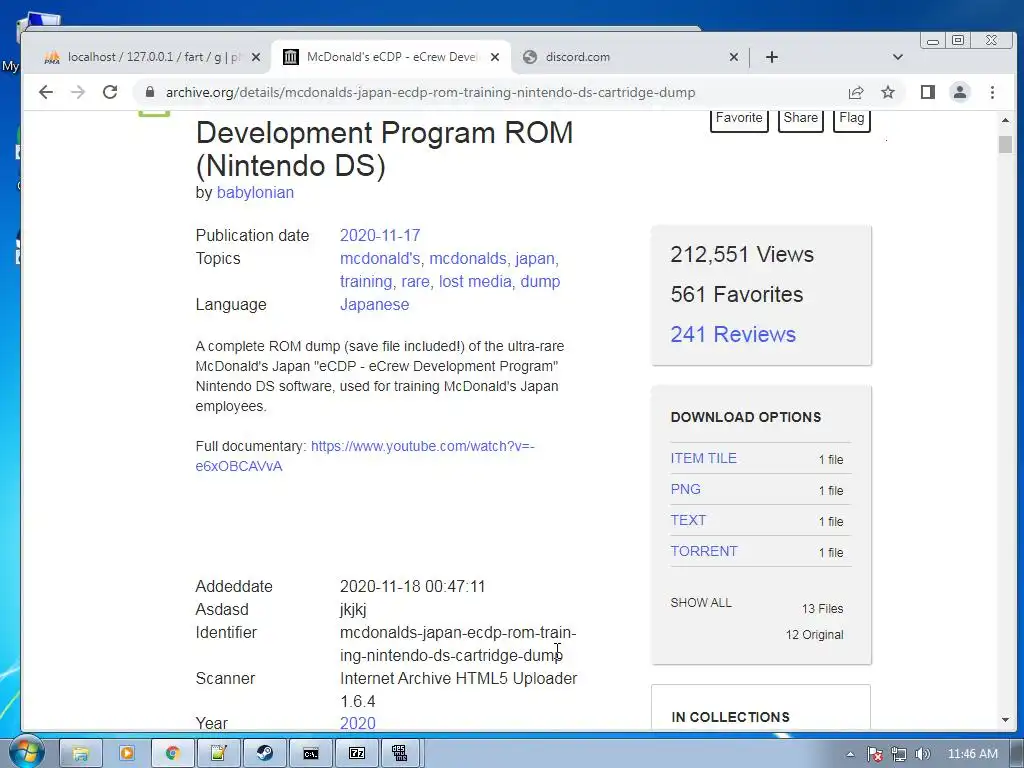Click the Addeddate value 2020-11-18 00:47:11
Image resolution: width=1024 pixels, height=768 pixels.
pos(412,586)
